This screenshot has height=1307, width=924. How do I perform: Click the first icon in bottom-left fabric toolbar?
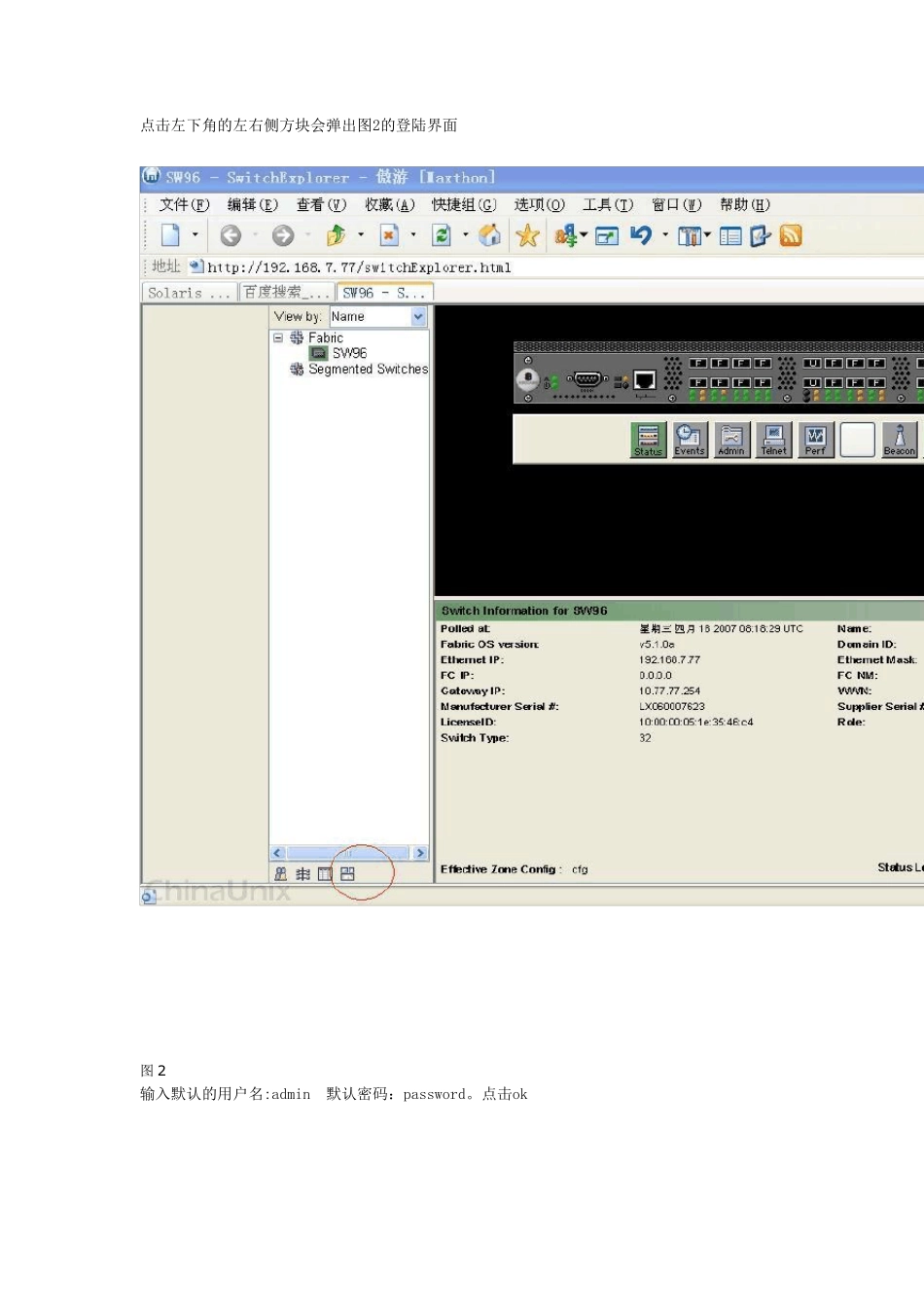(x=281, y=874)
